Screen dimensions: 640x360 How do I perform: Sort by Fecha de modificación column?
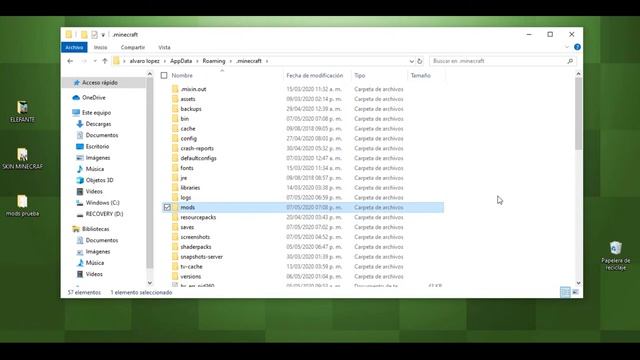point(315,76)
